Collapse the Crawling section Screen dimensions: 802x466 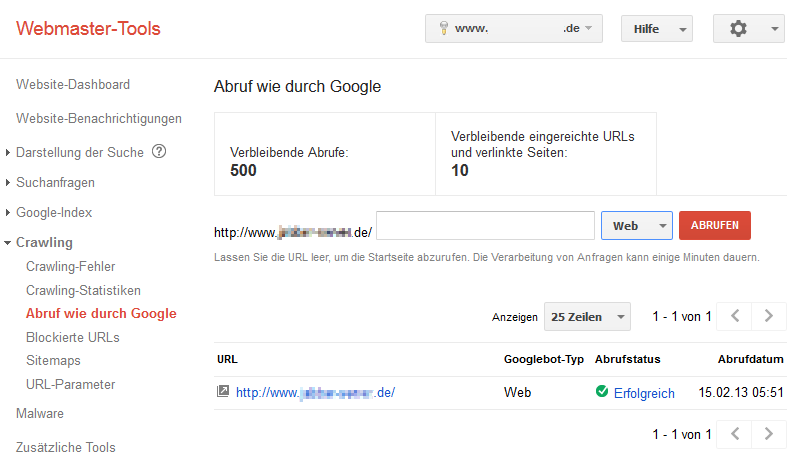click(x=44, y=242)
